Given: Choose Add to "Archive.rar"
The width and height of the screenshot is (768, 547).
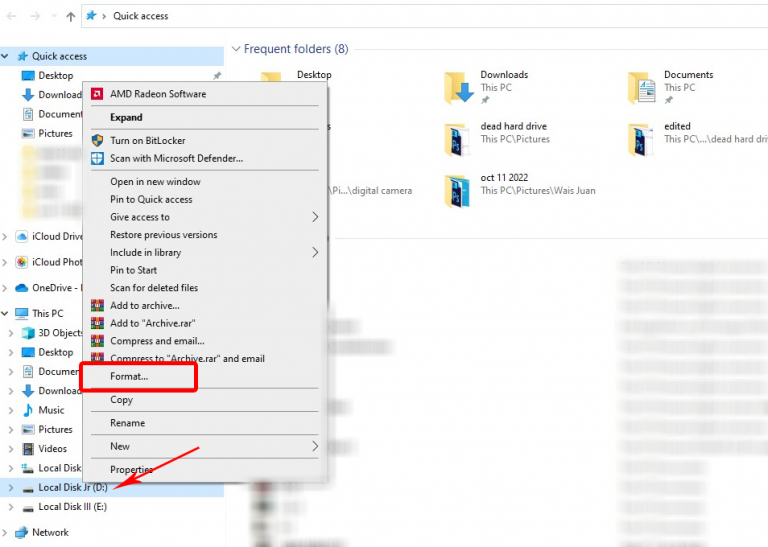Looking at the screenshot, I should click(205, 323).
